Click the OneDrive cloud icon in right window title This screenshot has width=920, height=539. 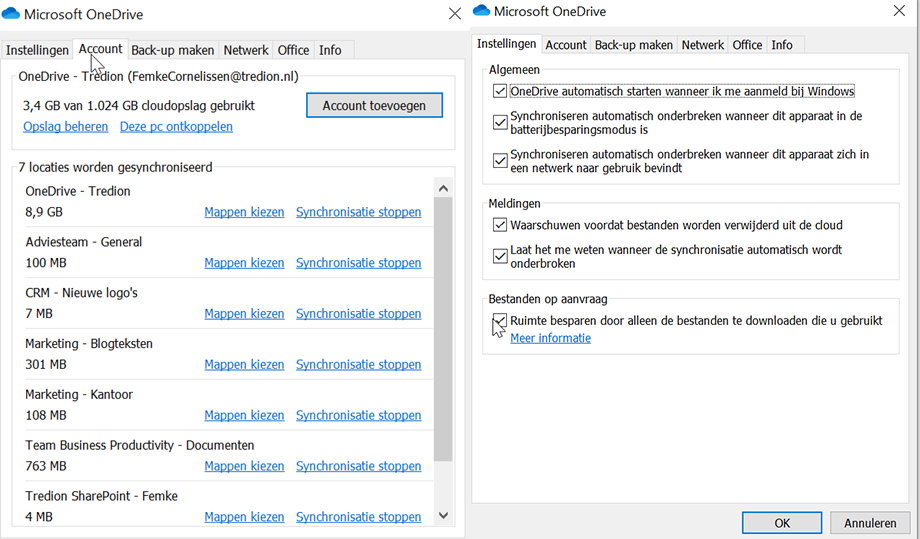click(481, 11)
